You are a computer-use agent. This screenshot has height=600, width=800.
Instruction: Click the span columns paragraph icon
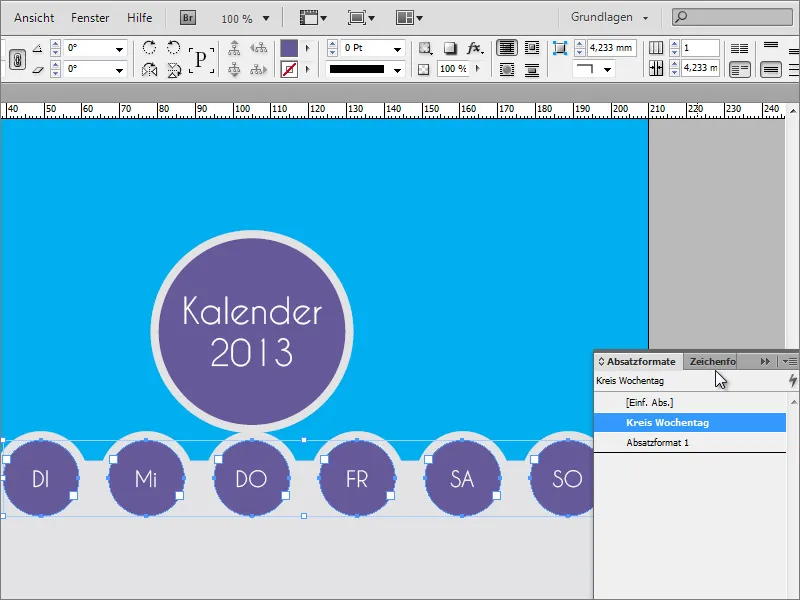pyautogui.click(x=739, y=69)
